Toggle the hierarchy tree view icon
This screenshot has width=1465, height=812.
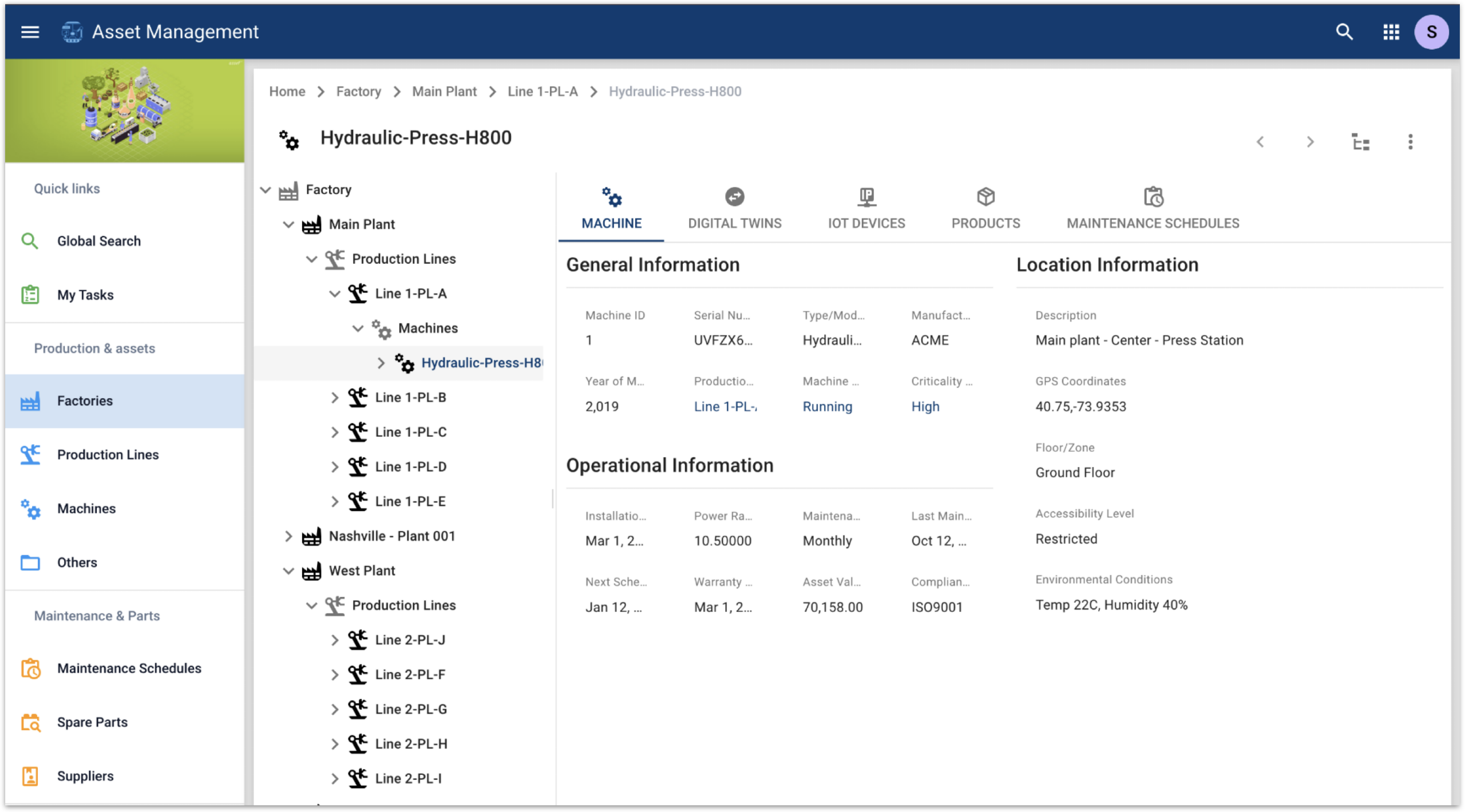click(1360, 142)
